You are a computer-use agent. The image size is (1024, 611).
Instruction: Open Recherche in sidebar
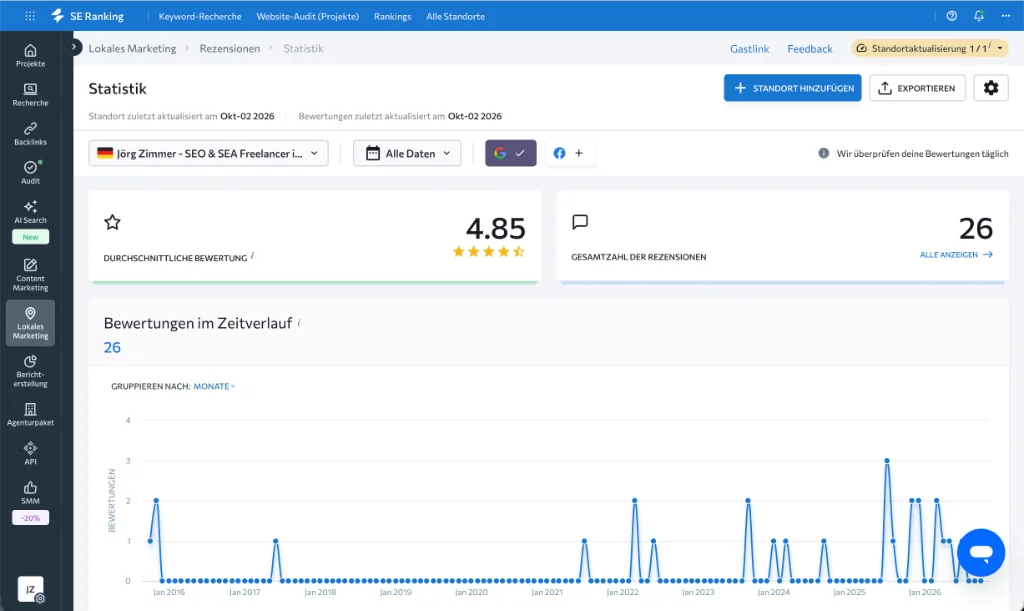(31, 95)
